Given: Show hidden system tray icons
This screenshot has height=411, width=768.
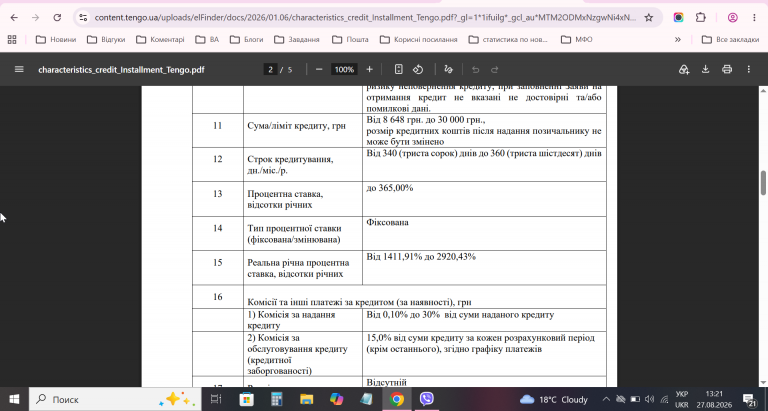Looking at the screenshot, I should 606,399.
